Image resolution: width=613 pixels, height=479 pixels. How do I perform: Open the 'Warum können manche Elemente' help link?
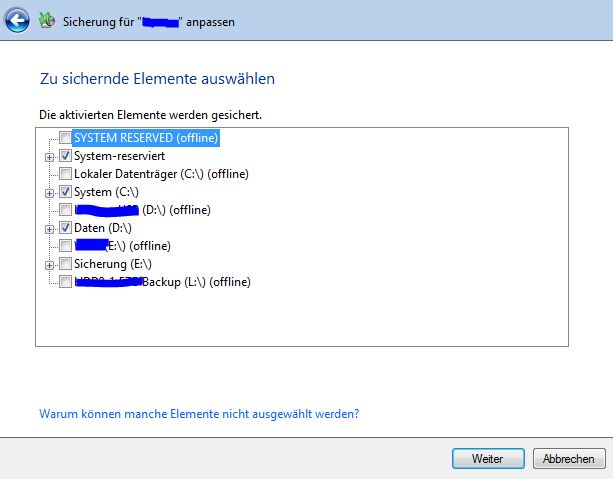point(199,414)
